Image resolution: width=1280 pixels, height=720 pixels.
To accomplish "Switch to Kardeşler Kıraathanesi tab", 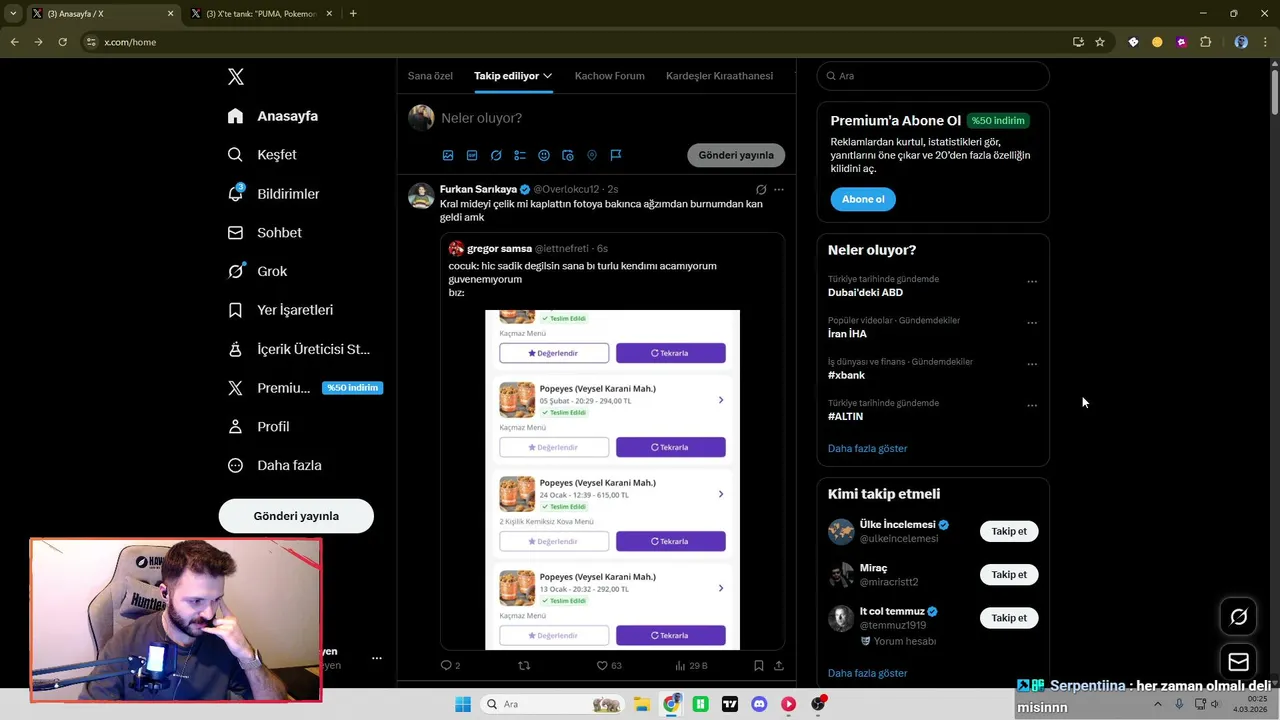I will click(719, 76).
